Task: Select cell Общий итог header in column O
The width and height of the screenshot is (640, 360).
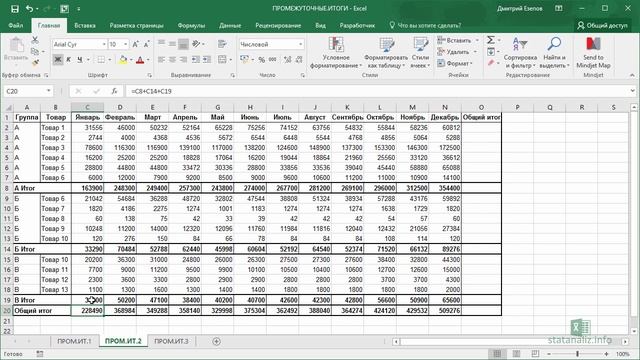Action: 481,117
